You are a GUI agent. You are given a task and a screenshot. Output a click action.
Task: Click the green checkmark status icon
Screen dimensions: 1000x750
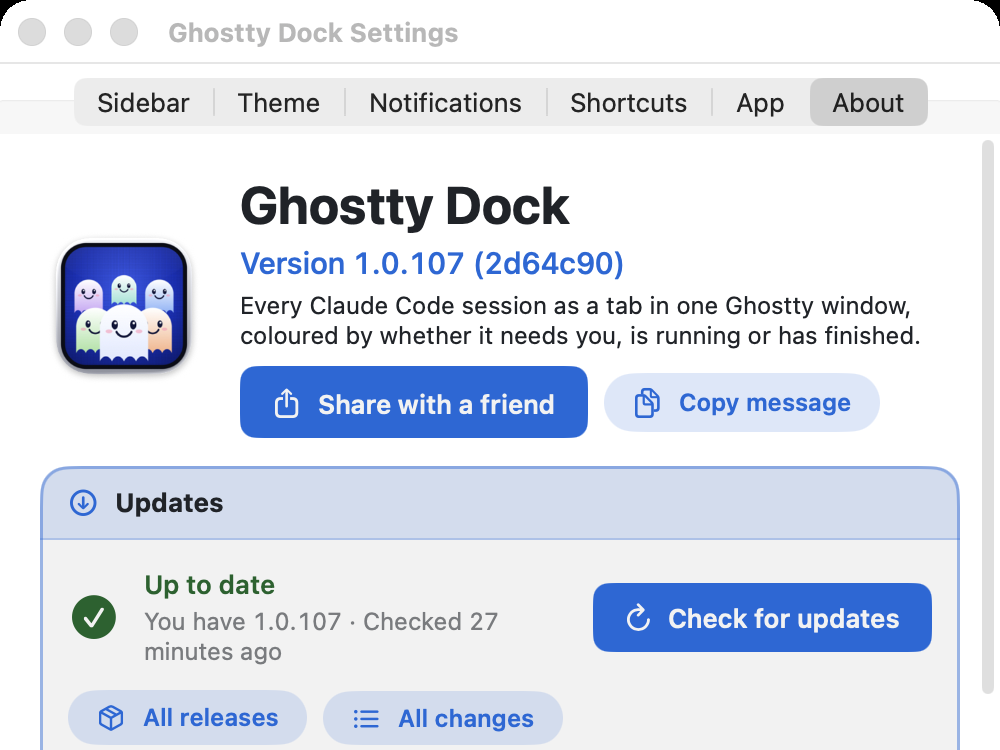[x=94, y=617]
